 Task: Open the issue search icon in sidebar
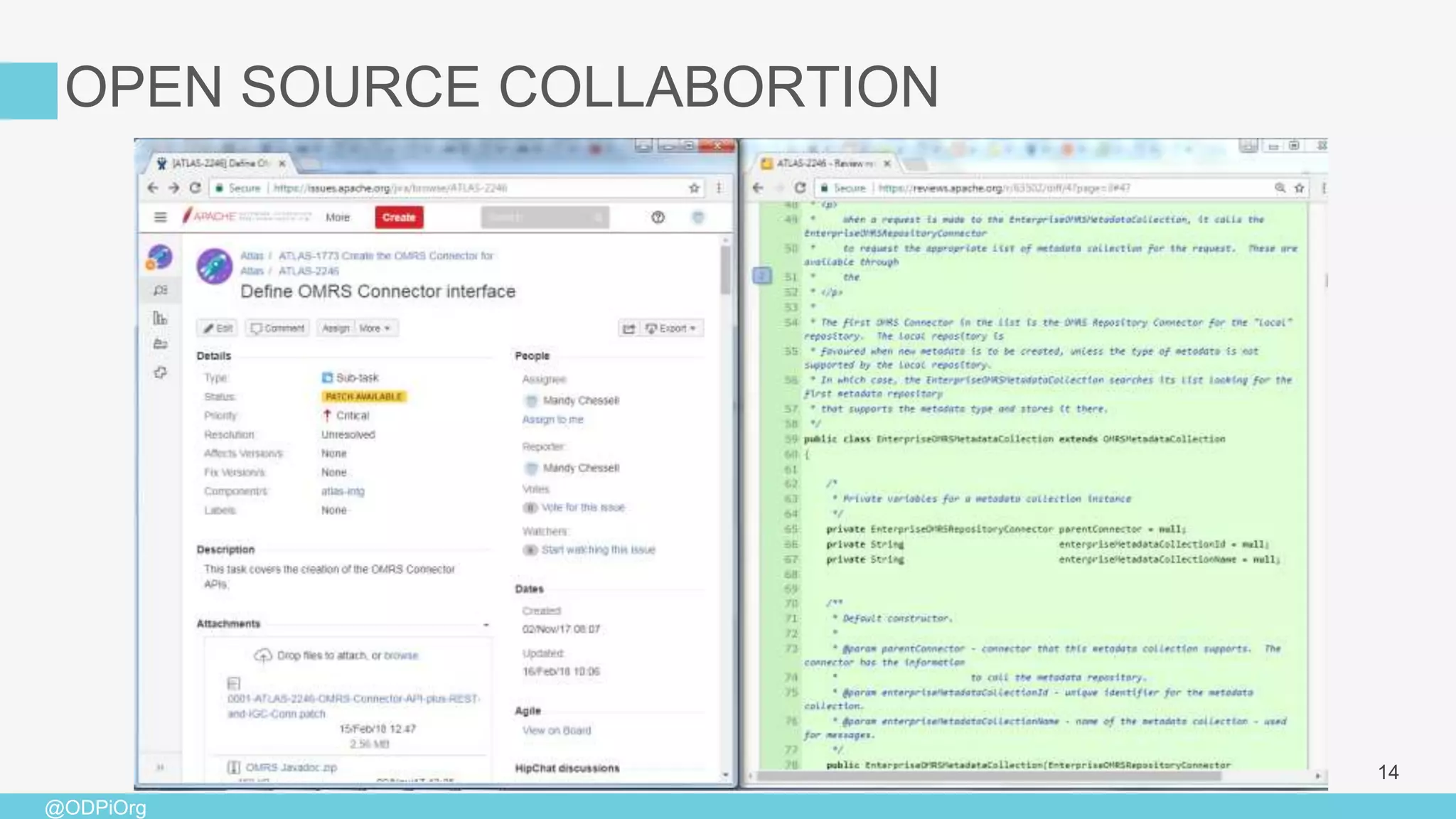coord(161,290)
